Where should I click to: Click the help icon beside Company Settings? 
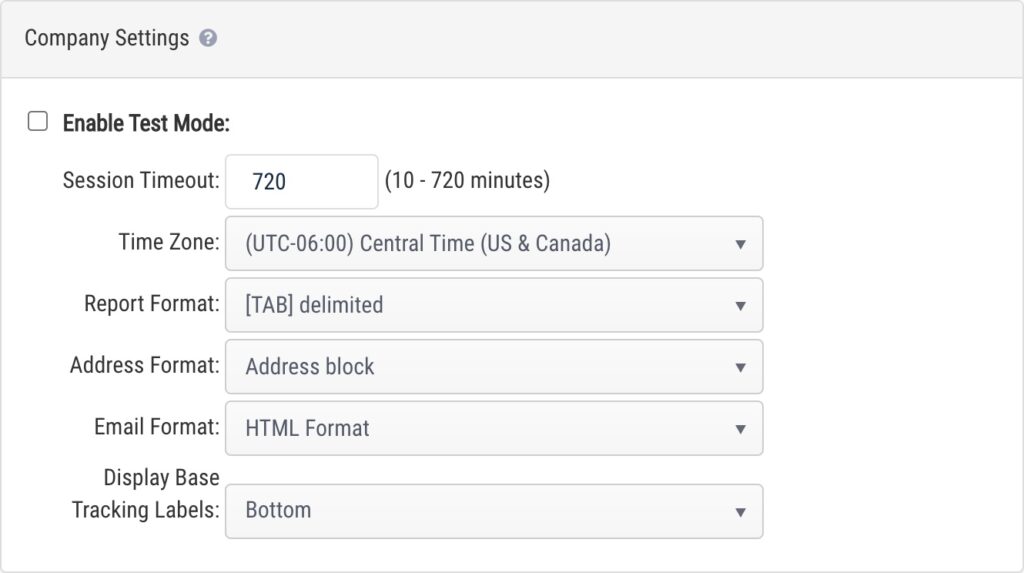point(208,39)
